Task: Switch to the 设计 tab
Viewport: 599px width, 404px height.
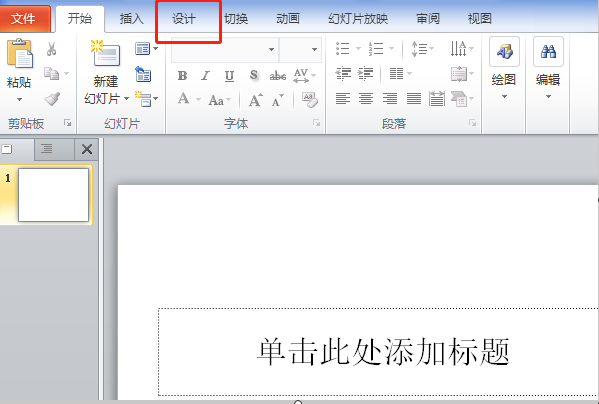Action: click(x=184, y=18)
